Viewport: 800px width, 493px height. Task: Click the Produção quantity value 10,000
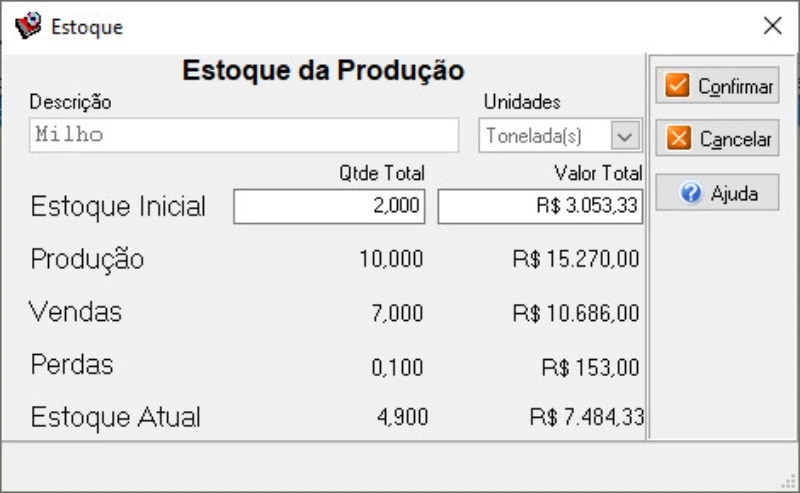(391, 259)
